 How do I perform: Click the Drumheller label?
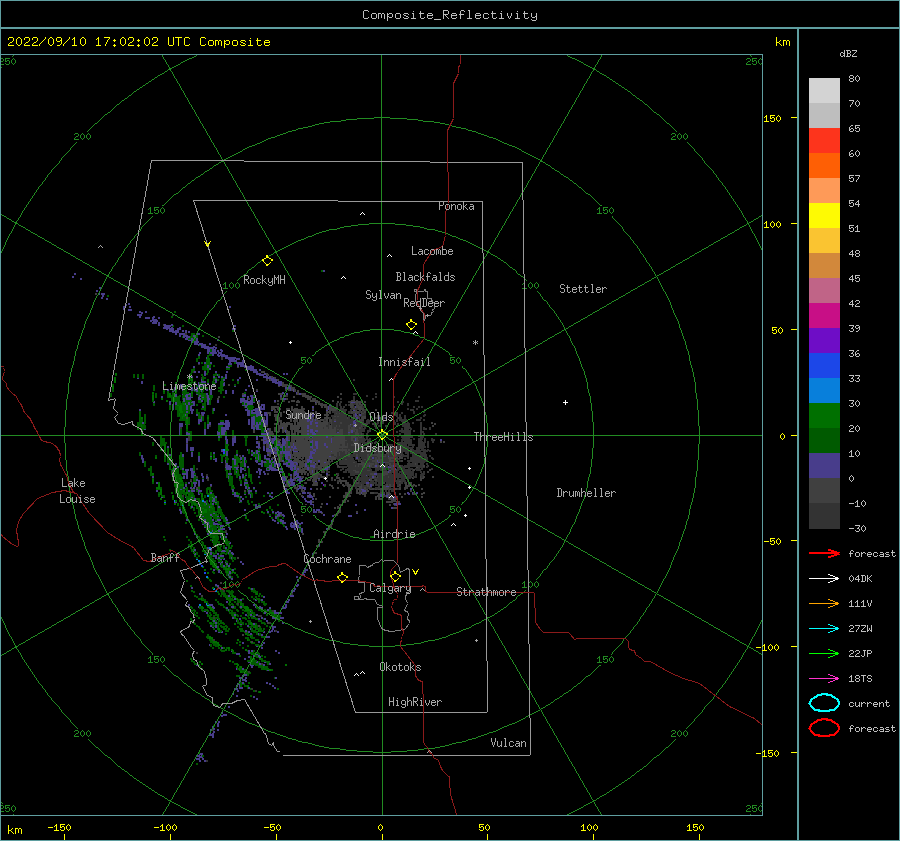[x=586, y=493]
